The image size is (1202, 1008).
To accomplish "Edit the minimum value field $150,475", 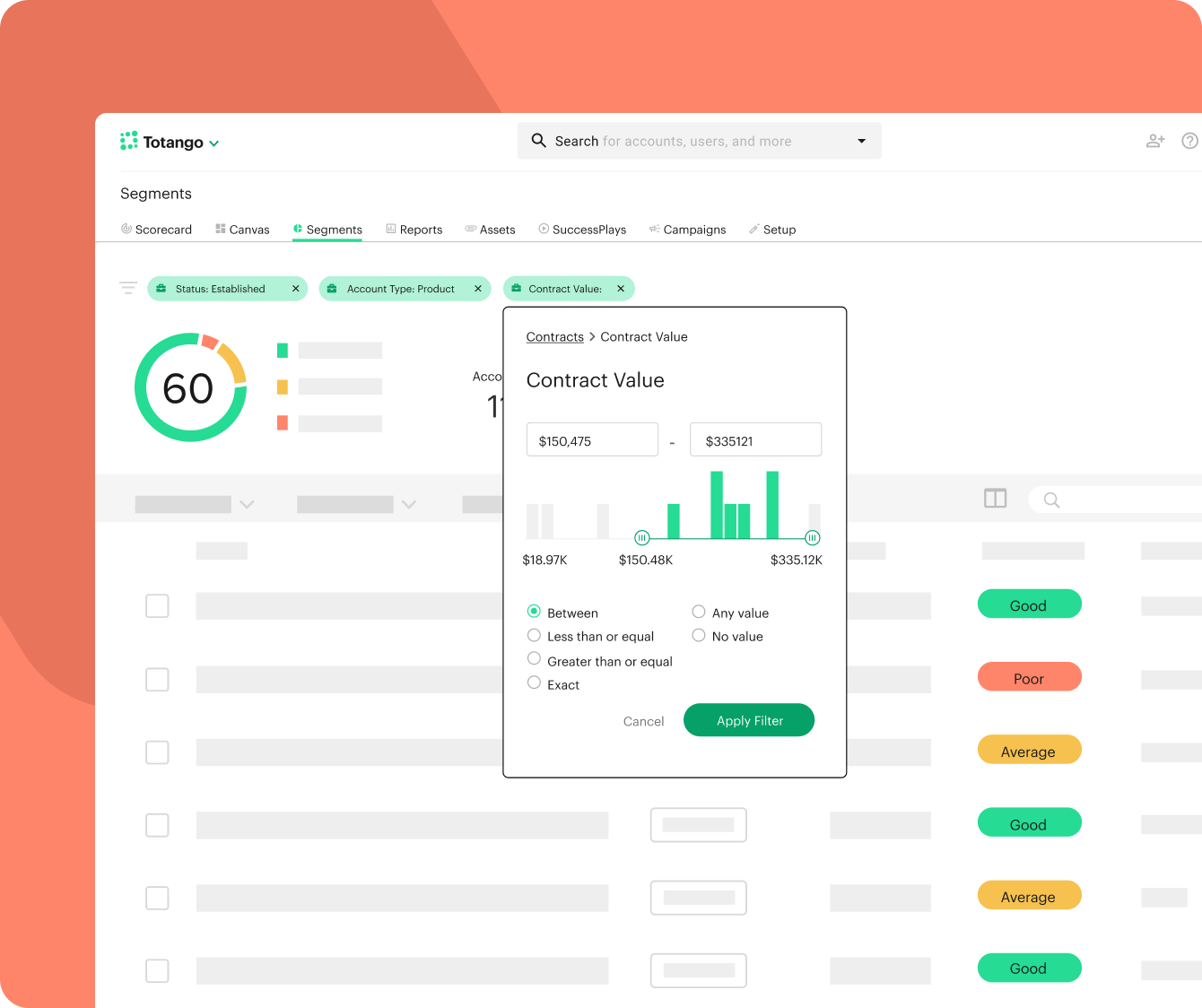I will click(x=592, y=439).
